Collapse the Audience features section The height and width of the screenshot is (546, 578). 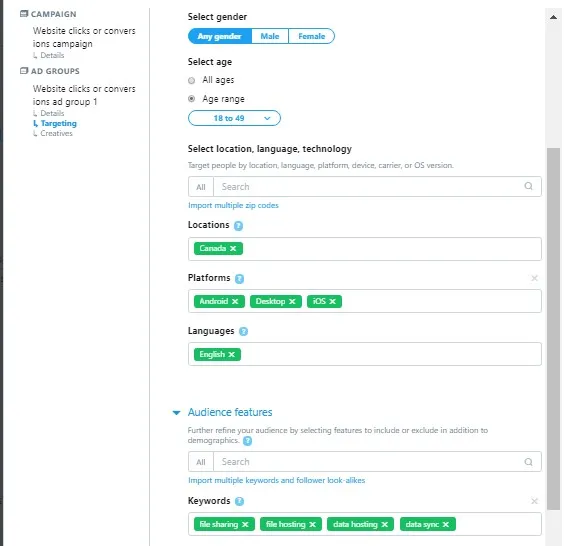177,413
